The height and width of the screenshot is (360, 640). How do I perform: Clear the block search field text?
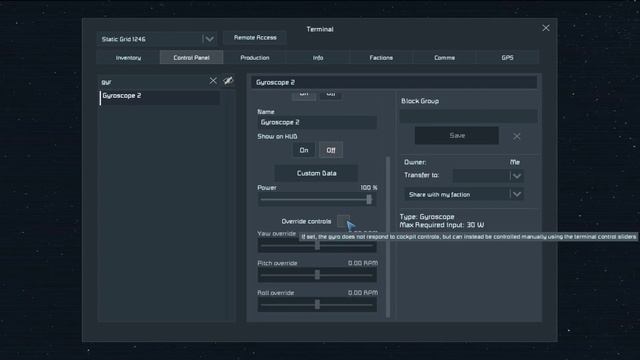(x=213, y=81)
